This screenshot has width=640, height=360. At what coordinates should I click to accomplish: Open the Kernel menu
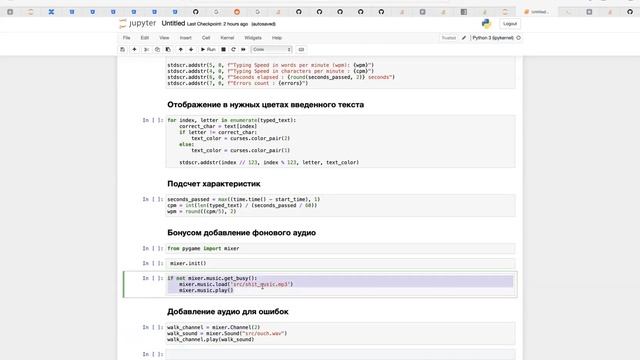coord(227,38)
